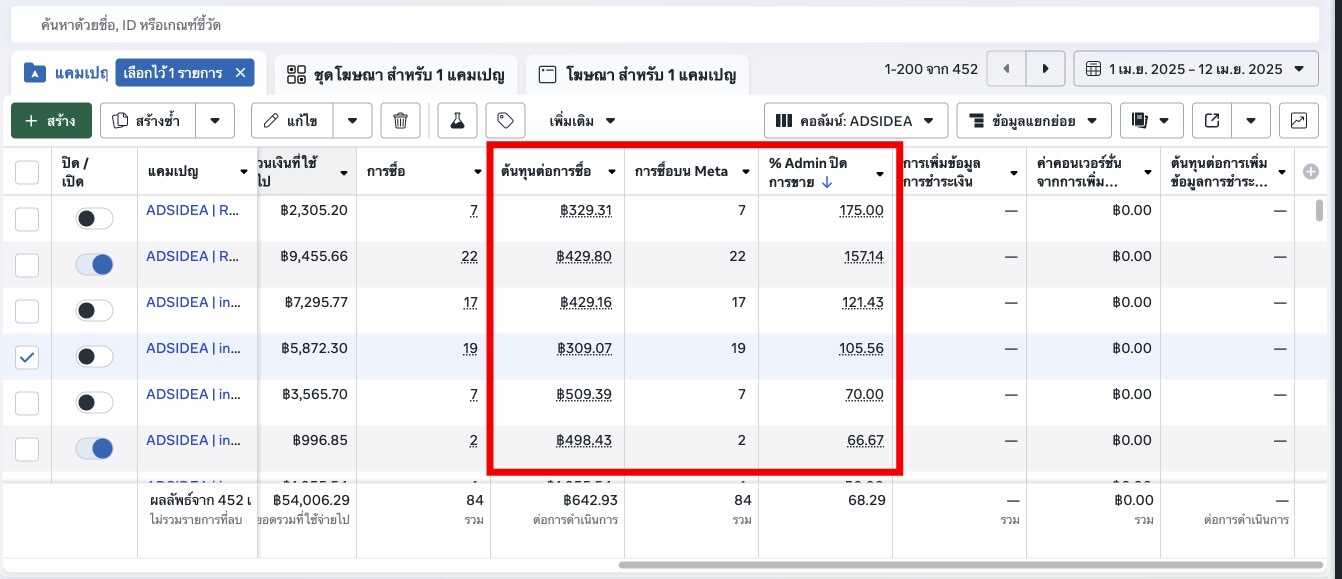Image resolution: width=1342 pixels, height=579 pixels.
Task: Remove the 'เลือกไว้ 1 รายการ' selection with X
Action: point(240,73)
